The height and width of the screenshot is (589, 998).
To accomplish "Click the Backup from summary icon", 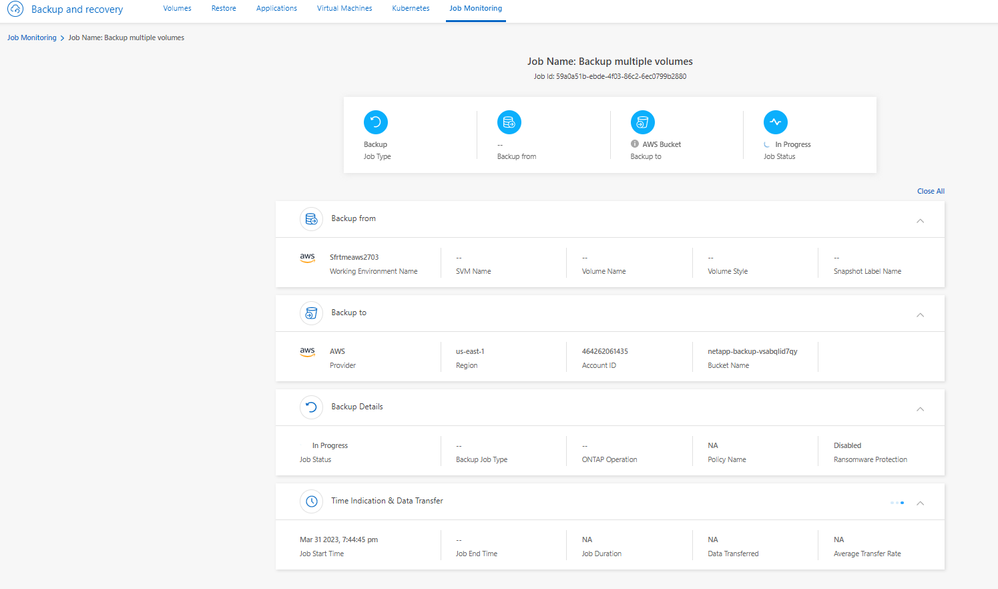I will (x=509, y=122).
